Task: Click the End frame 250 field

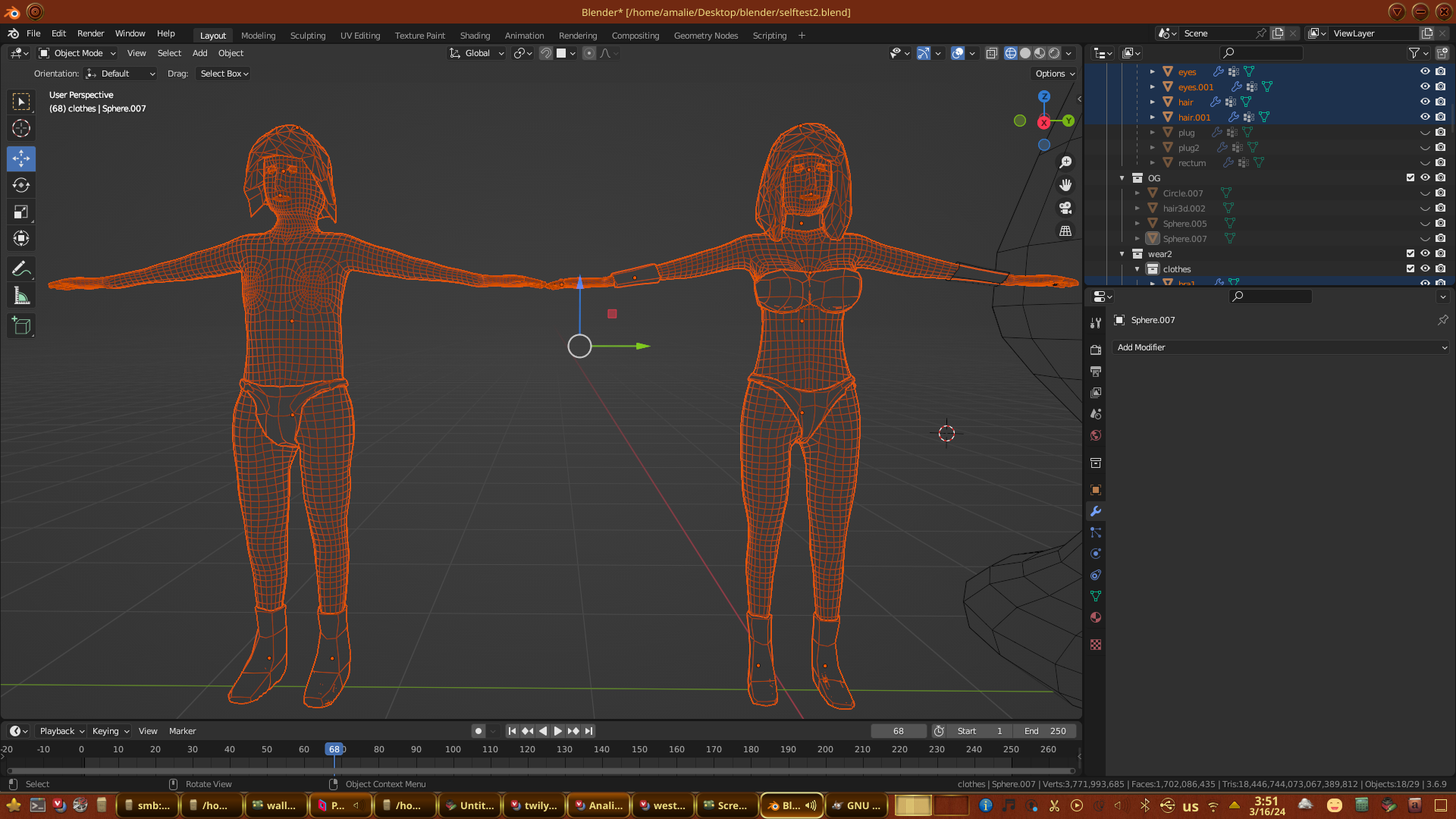Action: tap(1045, 731)
